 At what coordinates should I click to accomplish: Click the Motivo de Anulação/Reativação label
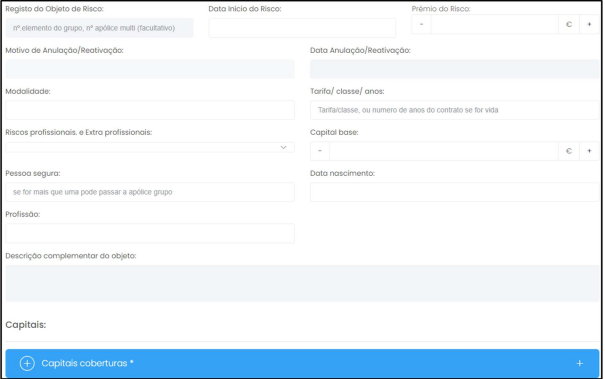tap(64, 50)
